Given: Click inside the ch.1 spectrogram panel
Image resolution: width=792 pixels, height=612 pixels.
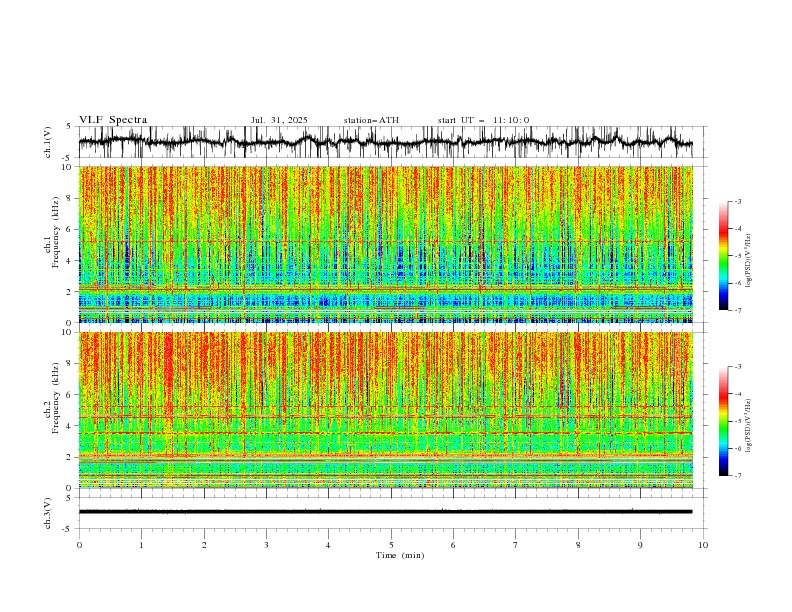Looking at the screenshot, I should [x=386, y=244].
